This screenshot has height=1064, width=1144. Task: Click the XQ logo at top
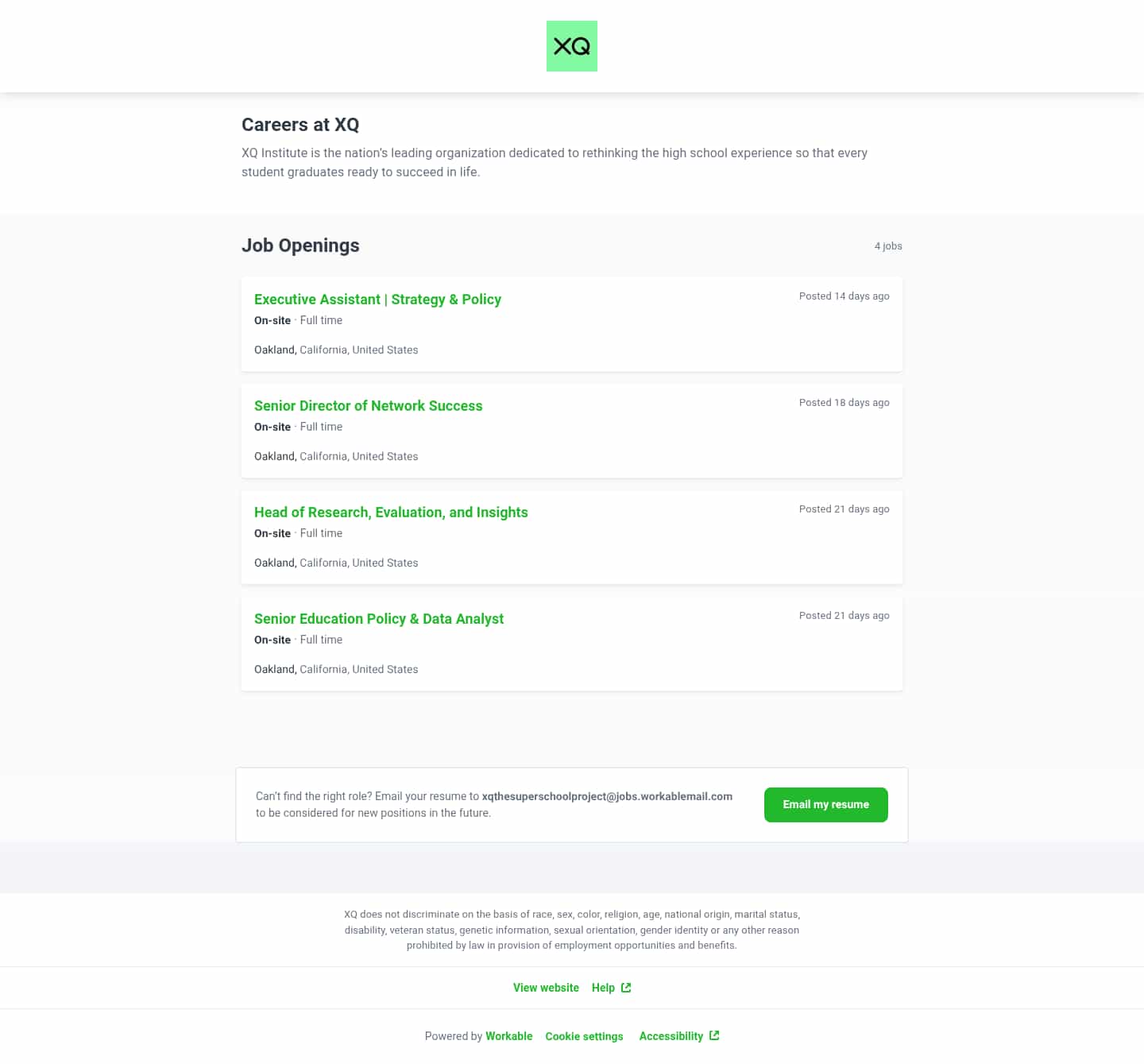click(x=571, y=46)
